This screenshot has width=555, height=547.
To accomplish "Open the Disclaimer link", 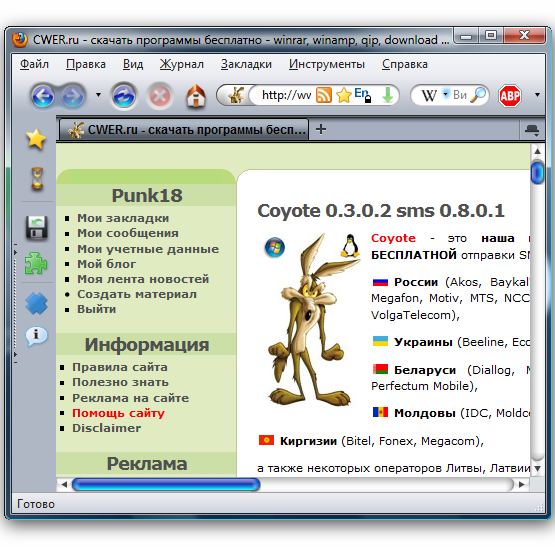I will click(x=107, y=428).
